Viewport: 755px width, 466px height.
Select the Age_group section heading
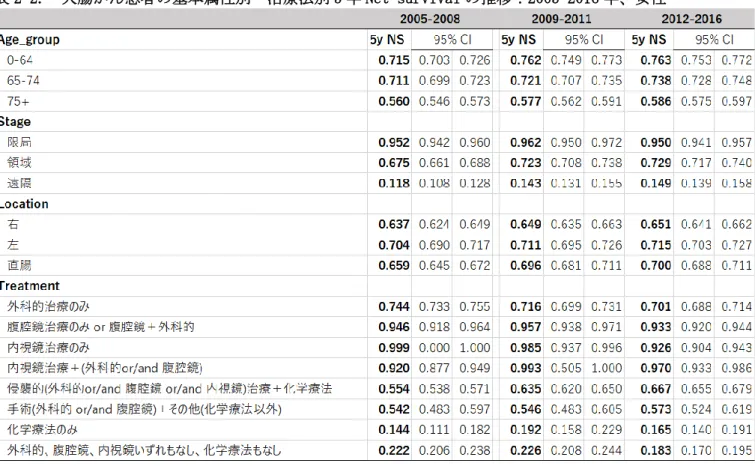click(30, 39)
